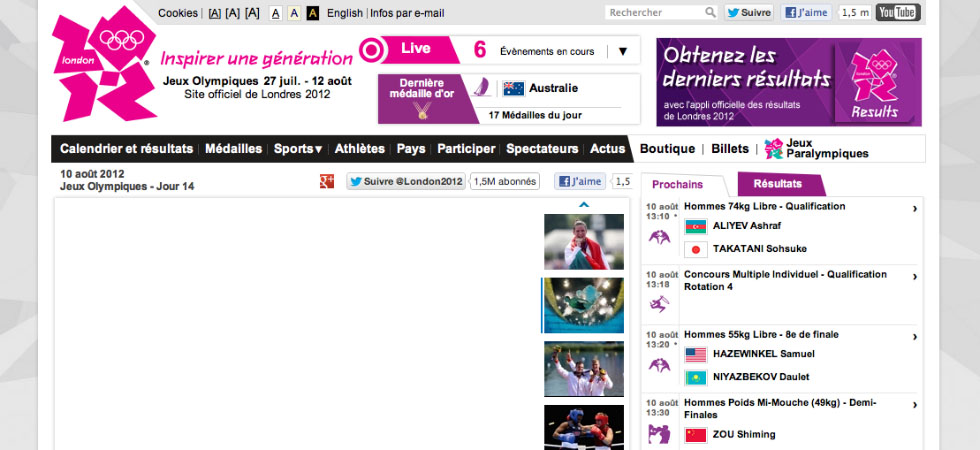
Task: Click the boxing icon for Poids Mi-Mouche
Action: tap(660, 433)
